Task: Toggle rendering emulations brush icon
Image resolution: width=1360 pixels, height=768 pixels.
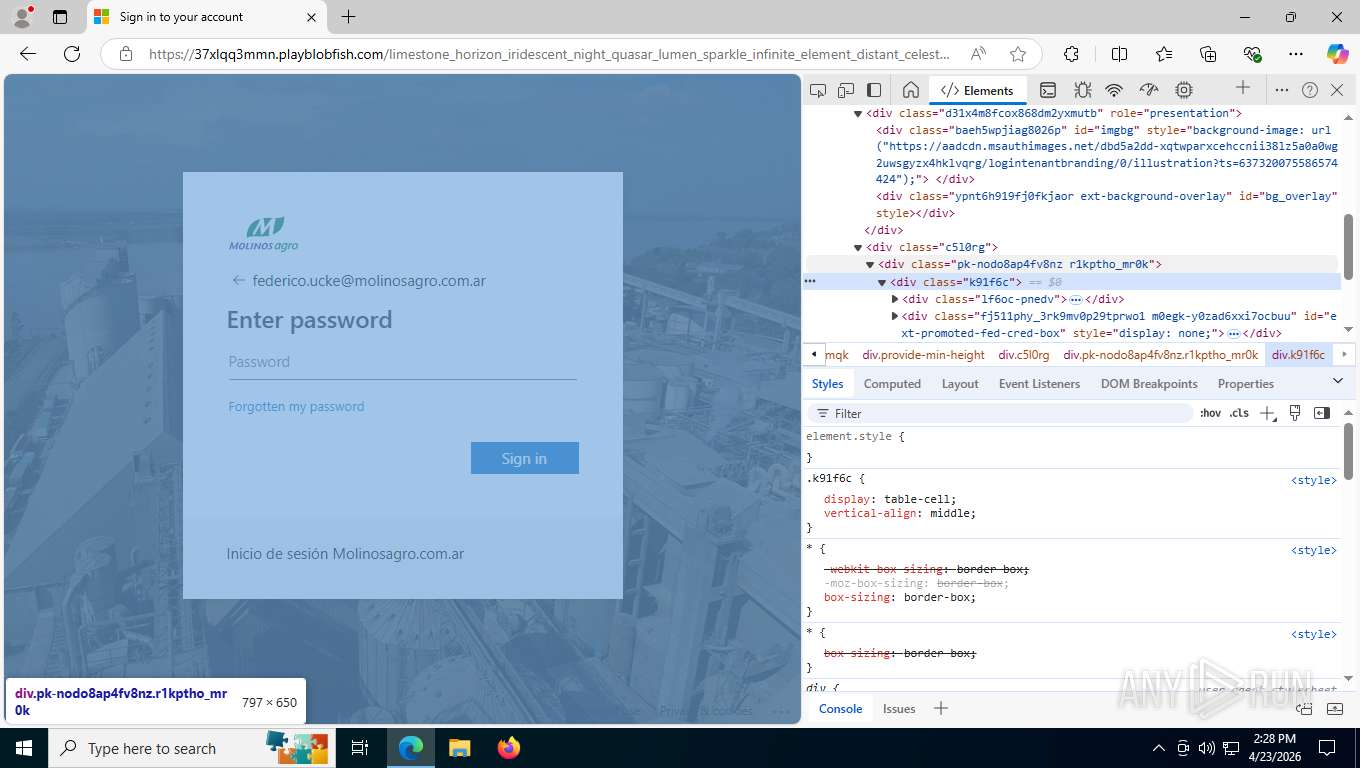Action: pyautogui.click(x=1295, y=413)
